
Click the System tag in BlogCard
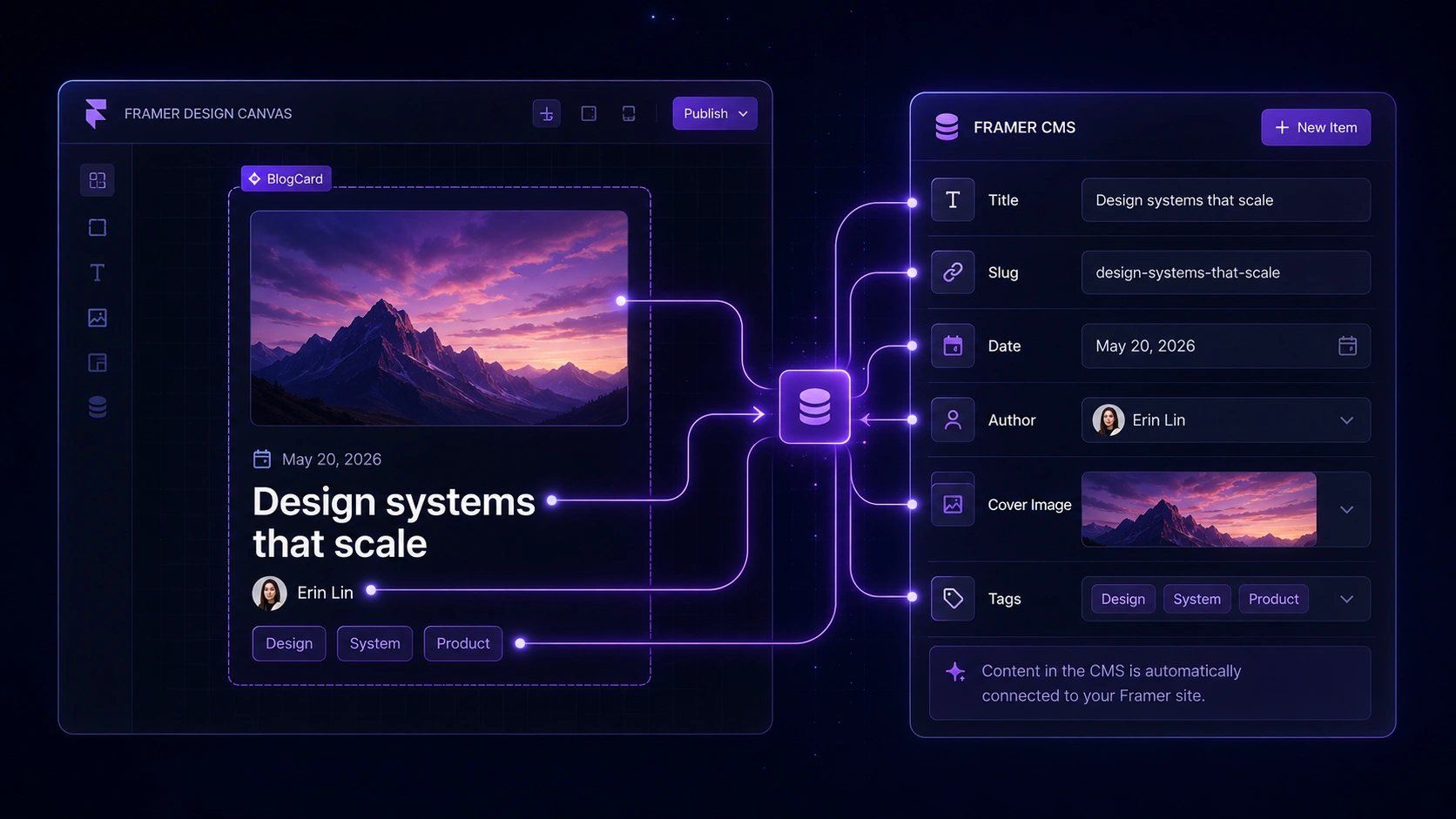coord(374,643)
